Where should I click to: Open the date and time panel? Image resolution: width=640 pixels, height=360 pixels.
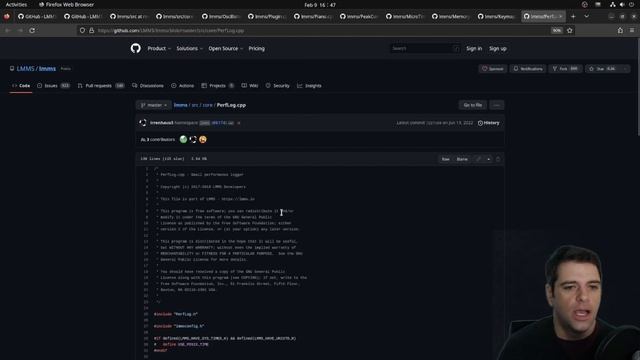click(320, 5)
